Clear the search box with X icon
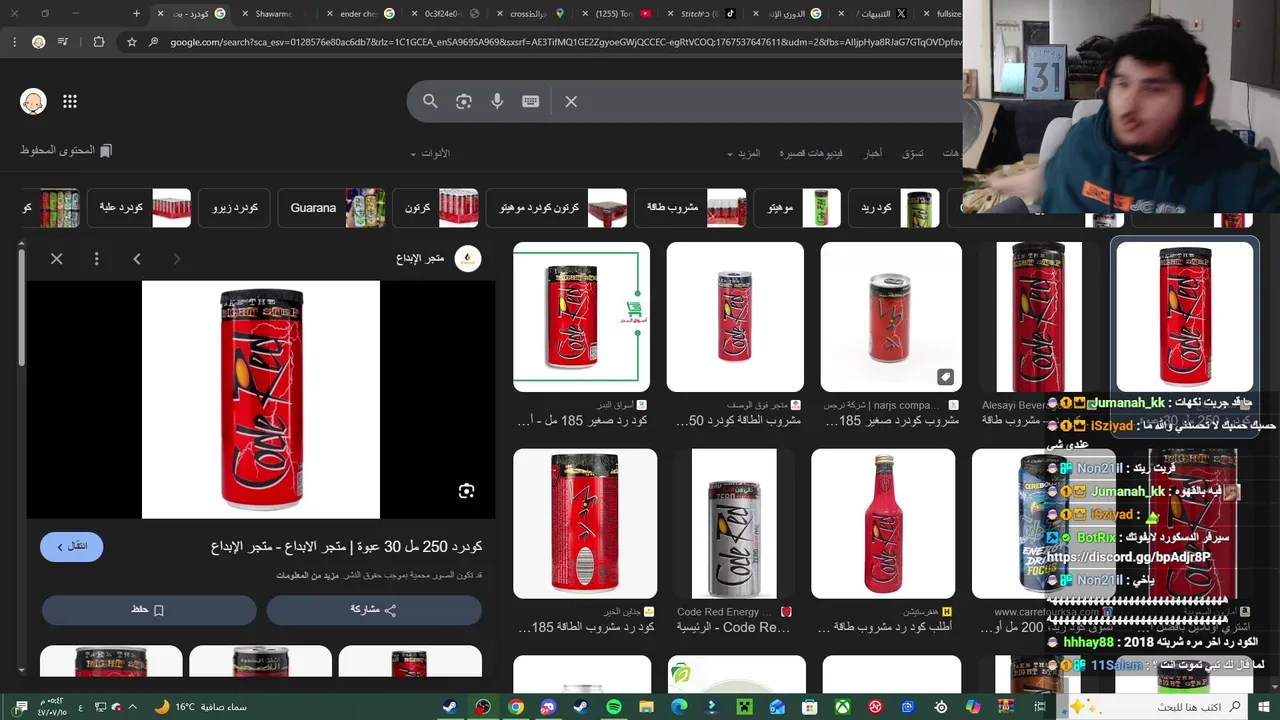The image size is (1280, 720). (571, 101)
